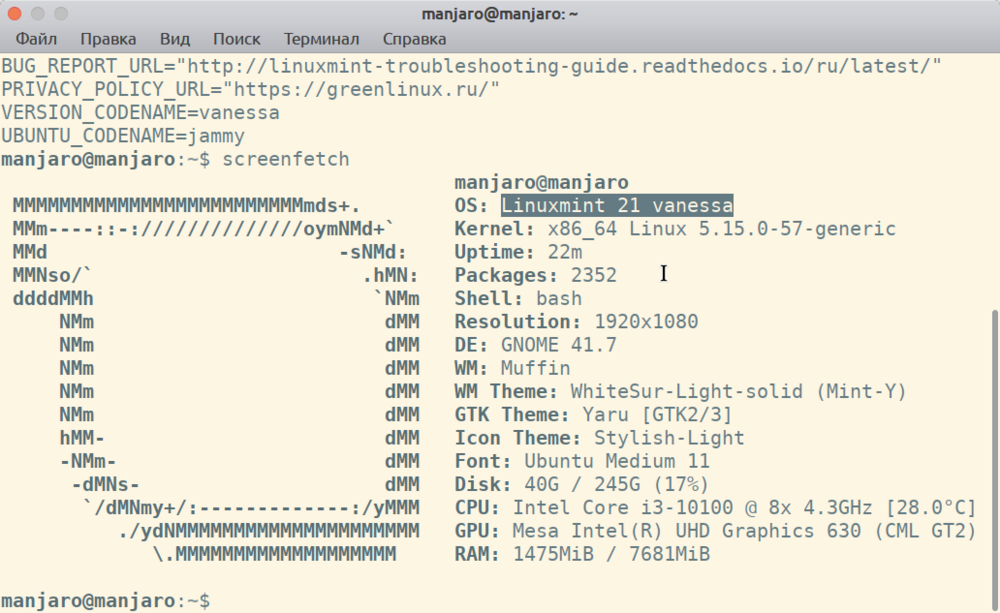Open the Вид menu

click(175, 39)
